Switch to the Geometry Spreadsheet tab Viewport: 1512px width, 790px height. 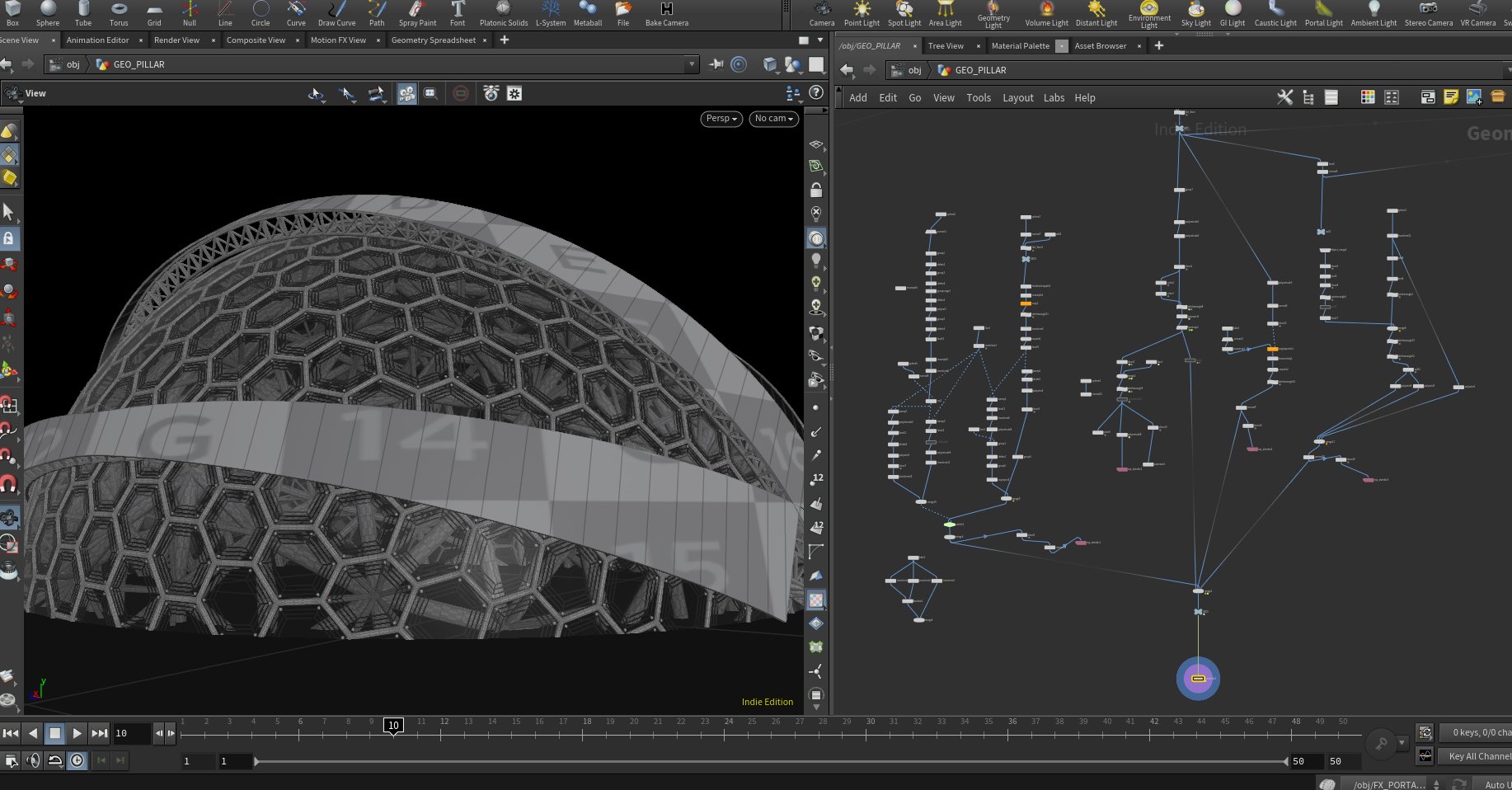(x=433, y=40)
